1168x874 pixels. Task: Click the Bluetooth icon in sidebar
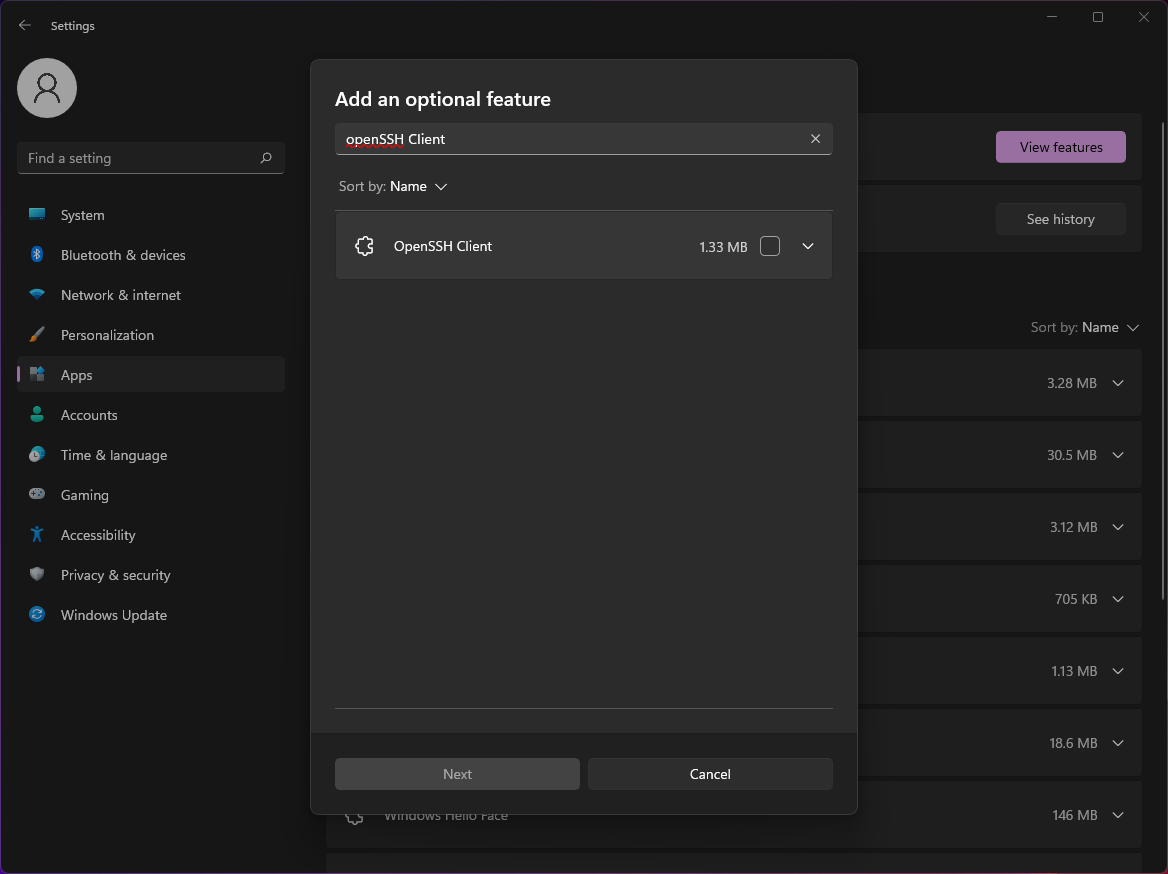click(36, 255)
